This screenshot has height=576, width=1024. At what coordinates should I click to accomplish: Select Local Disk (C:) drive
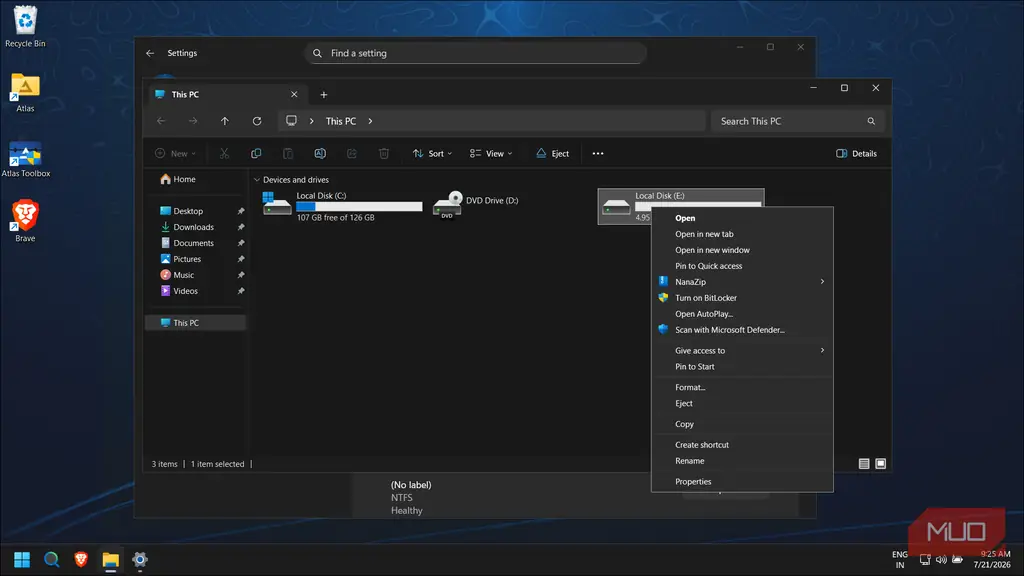342,206
